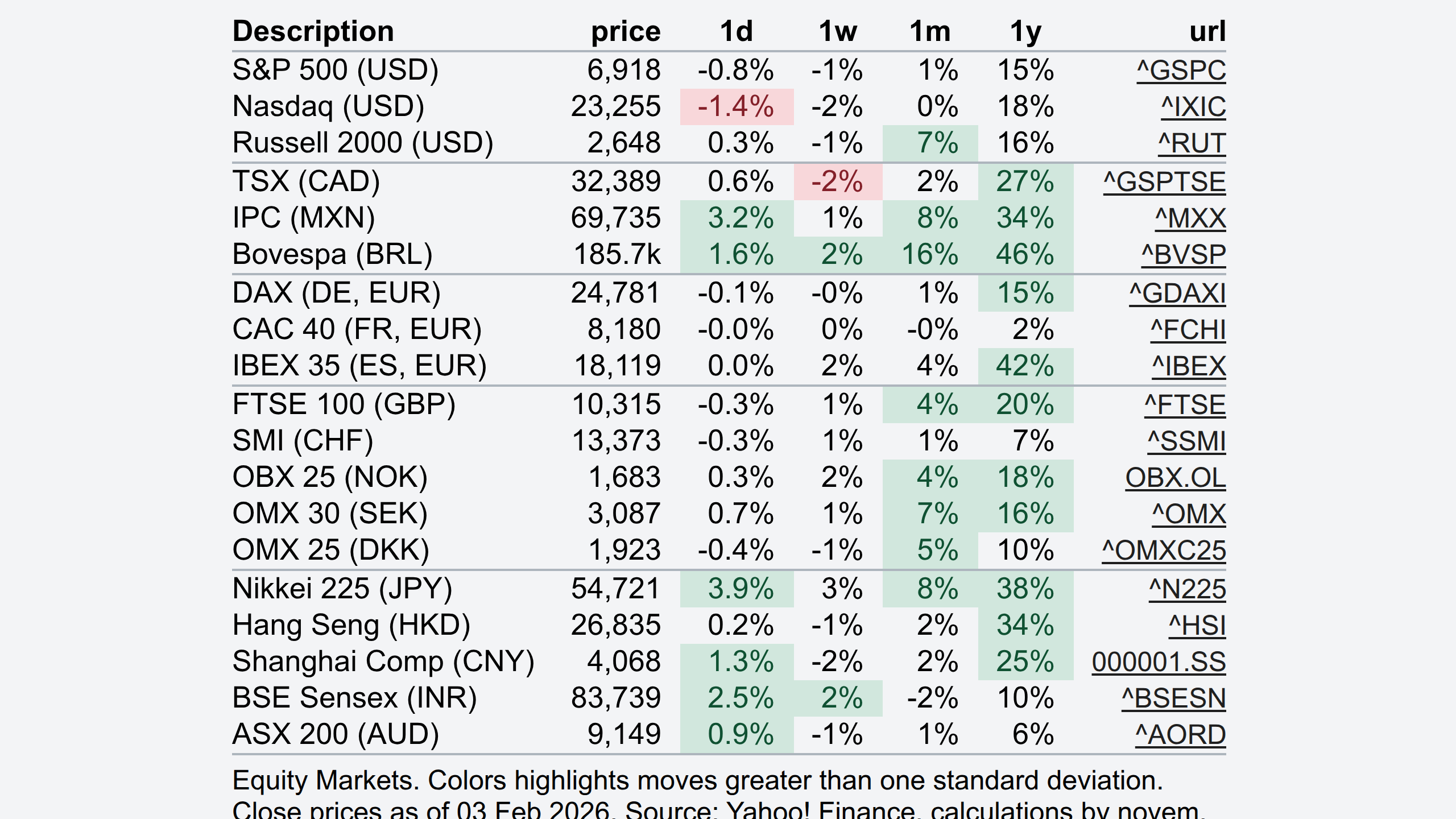Image resolution: width=1456 pixels, height=819 pixels.
Task: Open the 000001.SS Shanghai link
Action: 1159,662
